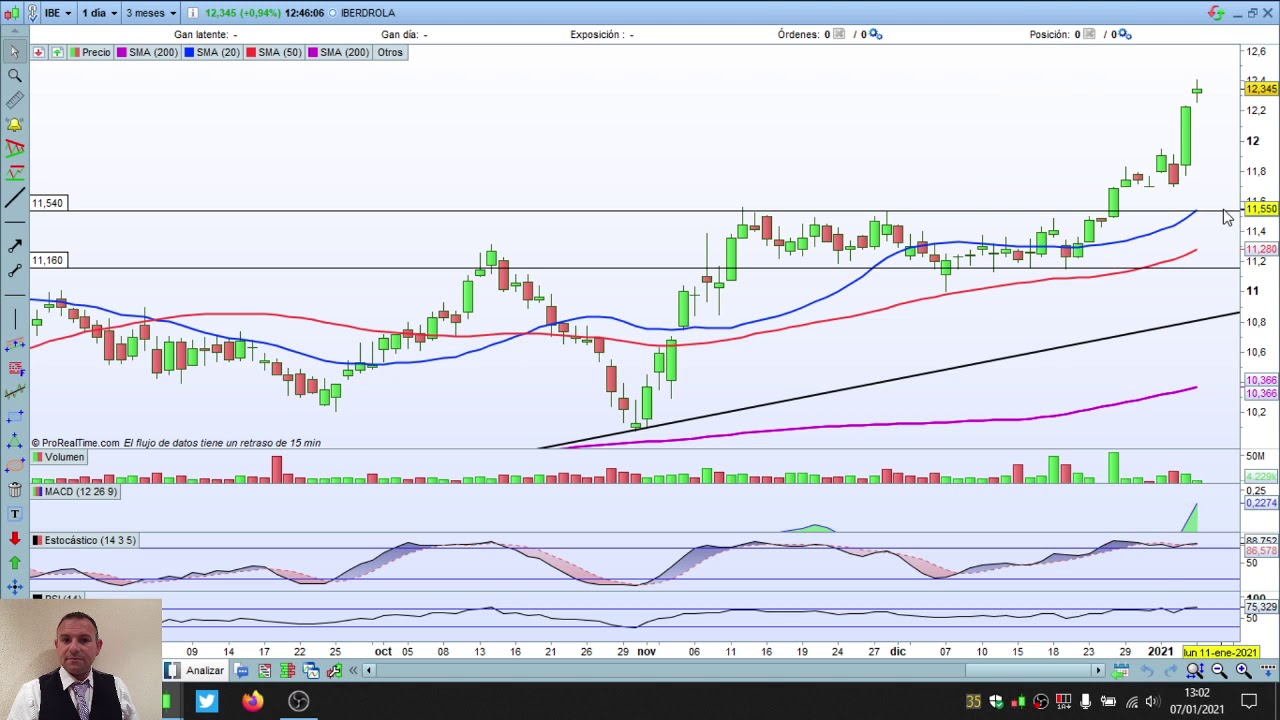Click the far-right bottom bar dotted arrow icon
1280x720 pixels.
point(1266,671)
